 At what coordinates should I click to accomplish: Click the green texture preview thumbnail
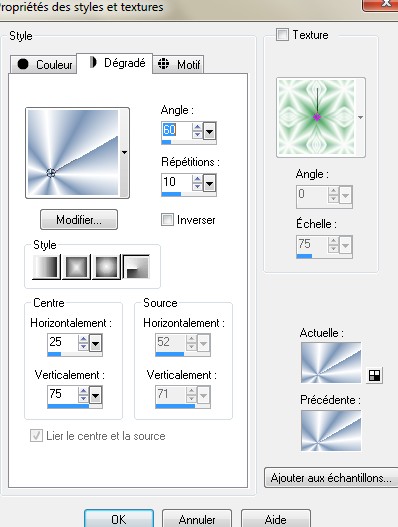click(316, 117)
